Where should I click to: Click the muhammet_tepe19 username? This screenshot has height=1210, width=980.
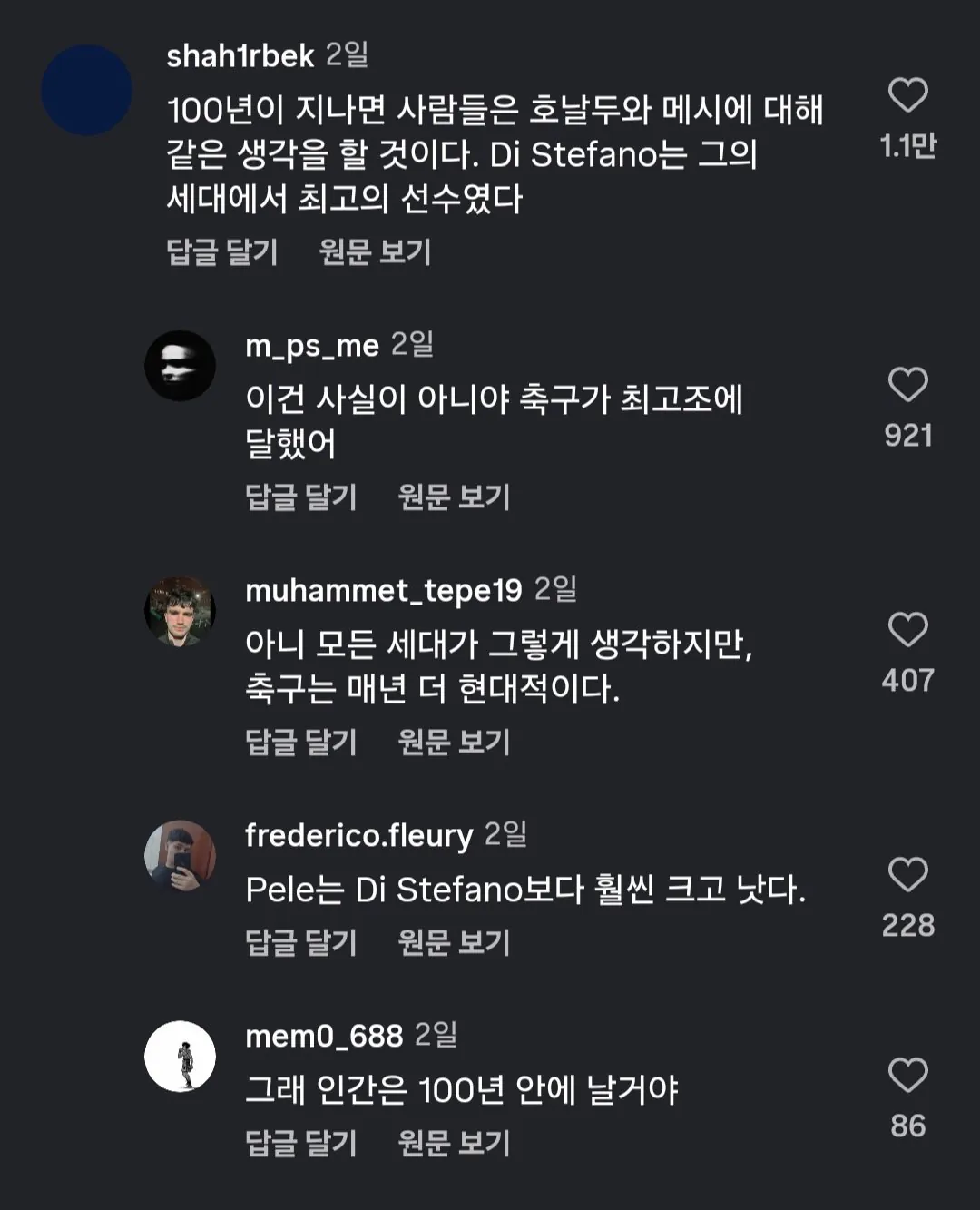[383, 591]
